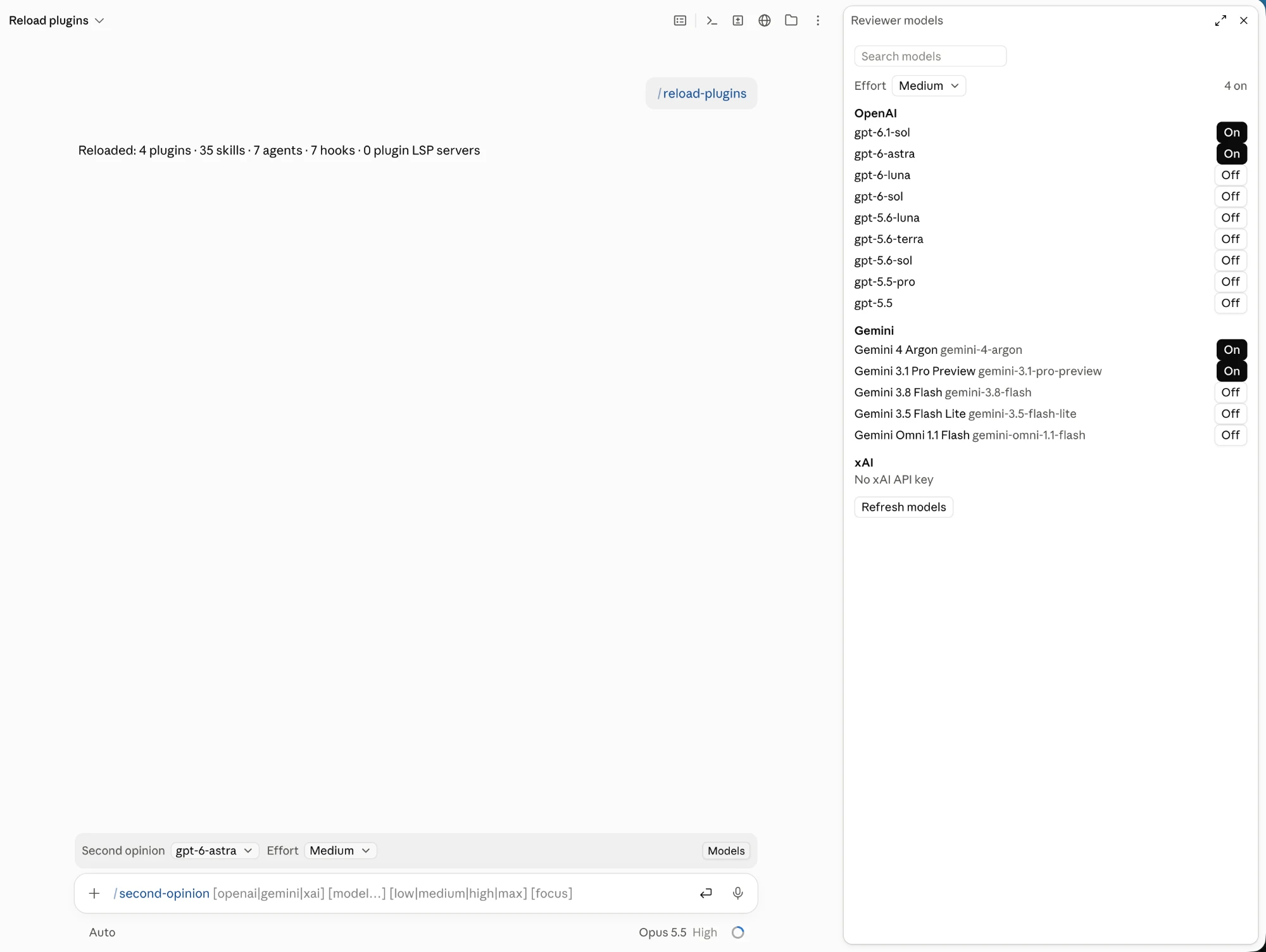The height and width of the screenshot is (952, 1266).
Task: Click the xAI section heading
Action: (x=863, y=463)
